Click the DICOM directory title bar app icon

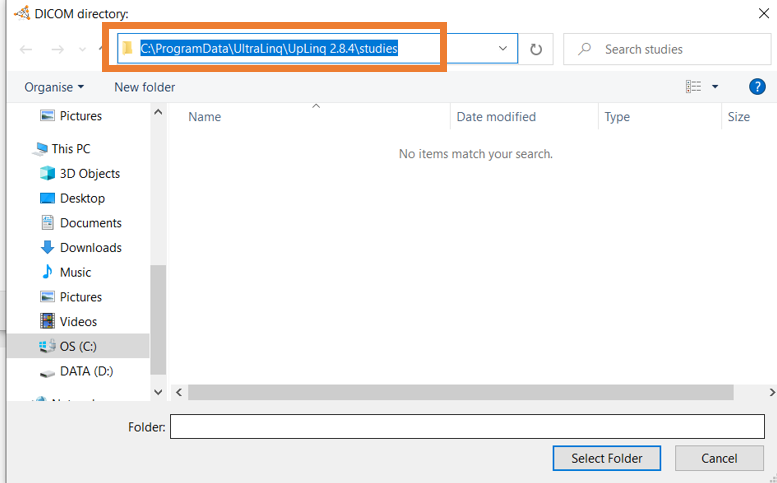pos(22,13)
